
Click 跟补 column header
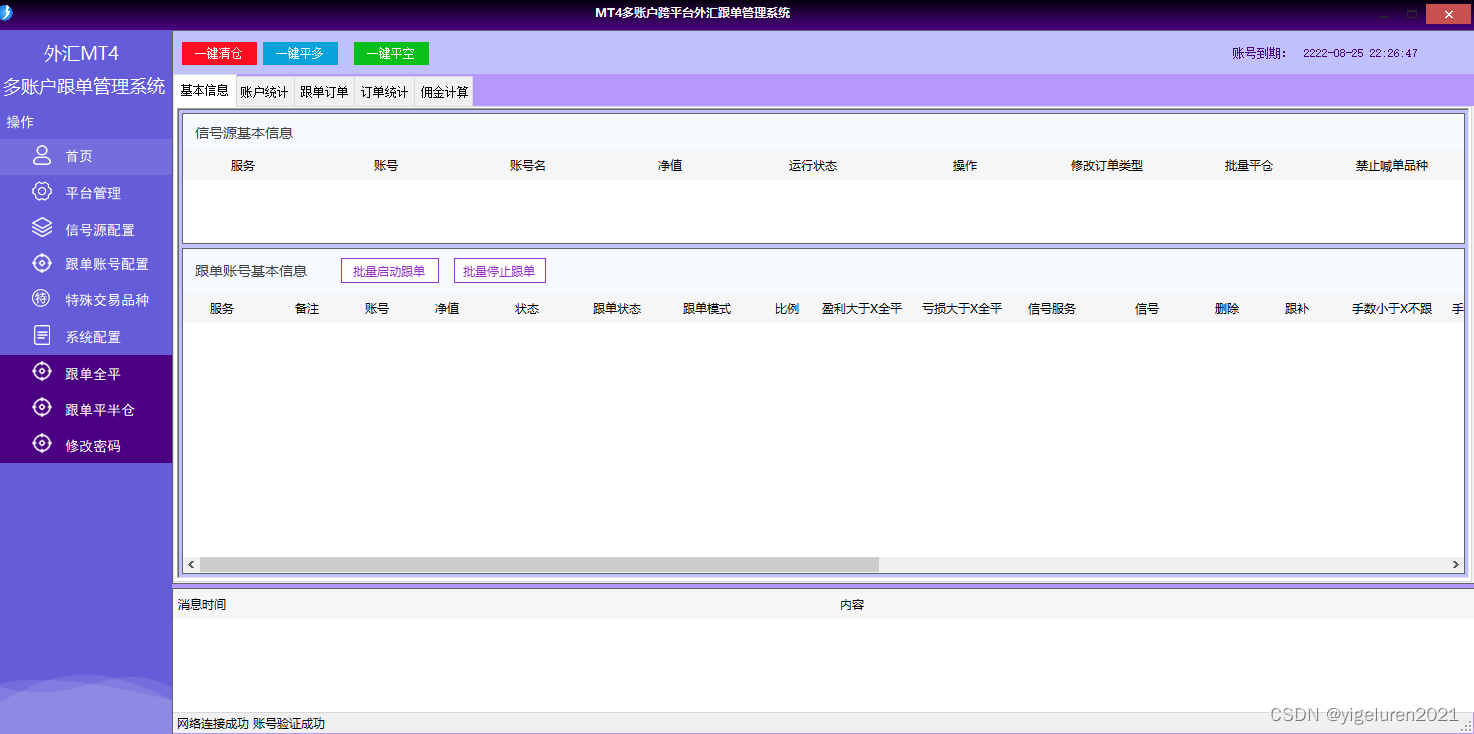click(1297, 309)
